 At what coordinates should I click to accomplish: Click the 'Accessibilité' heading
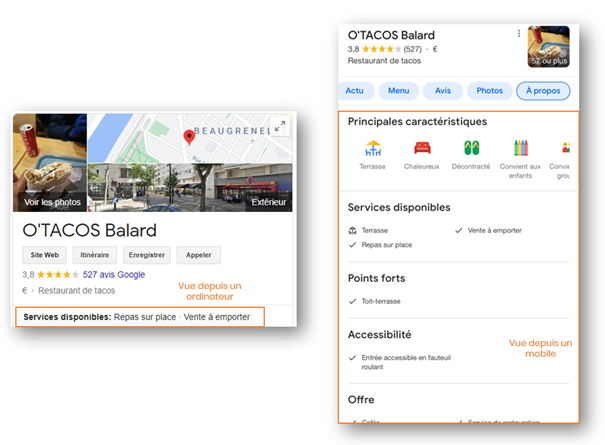pos(380,335)
